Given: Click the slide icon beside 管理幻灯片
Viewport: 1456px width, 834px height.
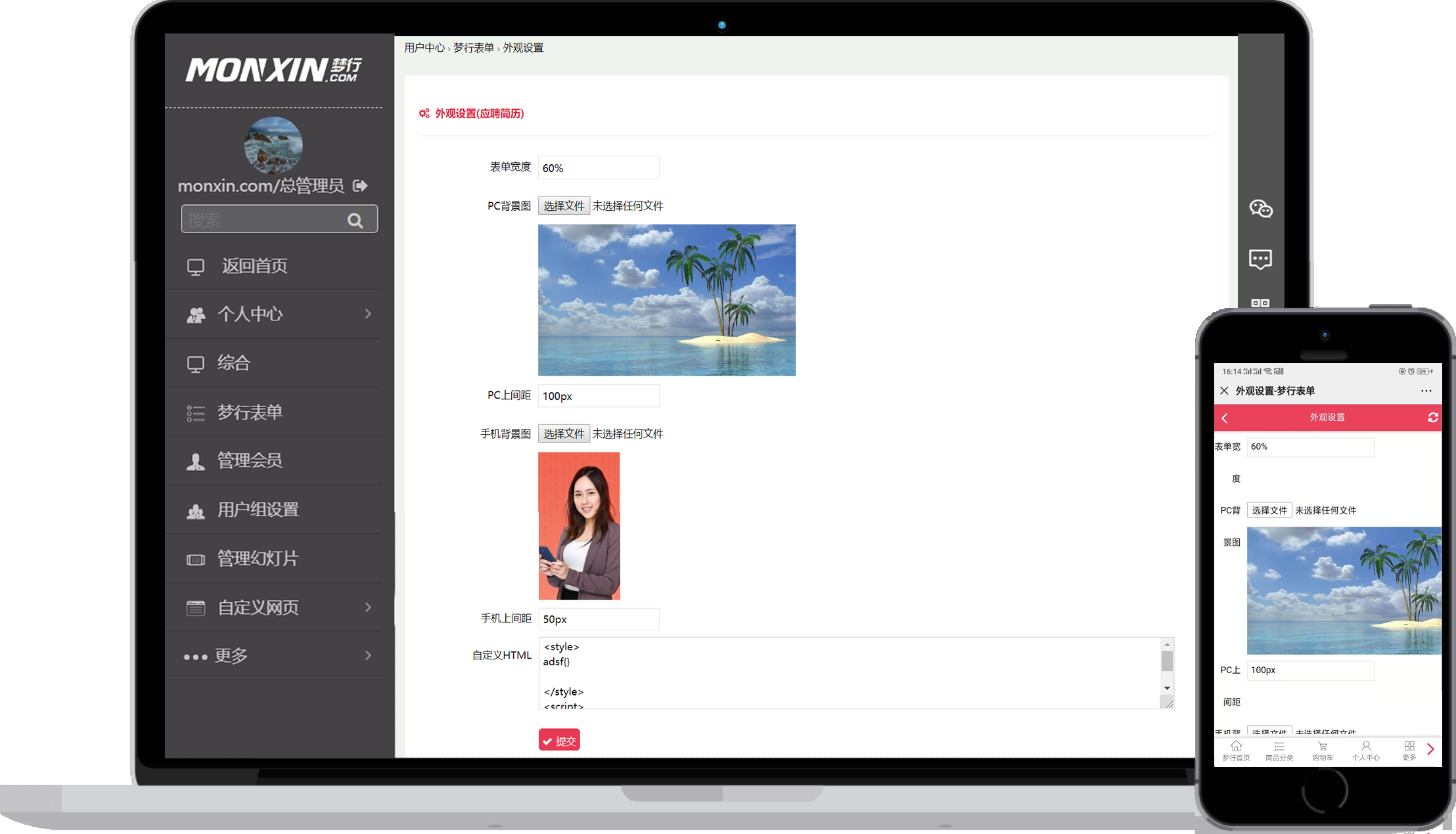Looking at the screenshot, I should tap(196, 560).
